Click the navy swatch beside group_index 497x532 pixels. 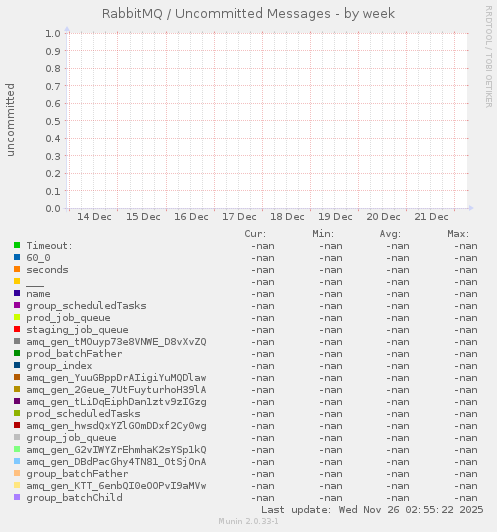pyautogui.click(x=17, y=365)
